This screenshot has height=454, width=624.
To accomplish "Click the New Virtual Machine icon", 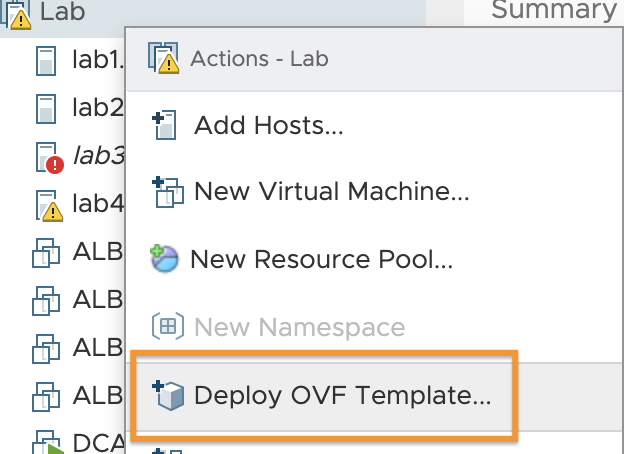I will tap(168, 192).
